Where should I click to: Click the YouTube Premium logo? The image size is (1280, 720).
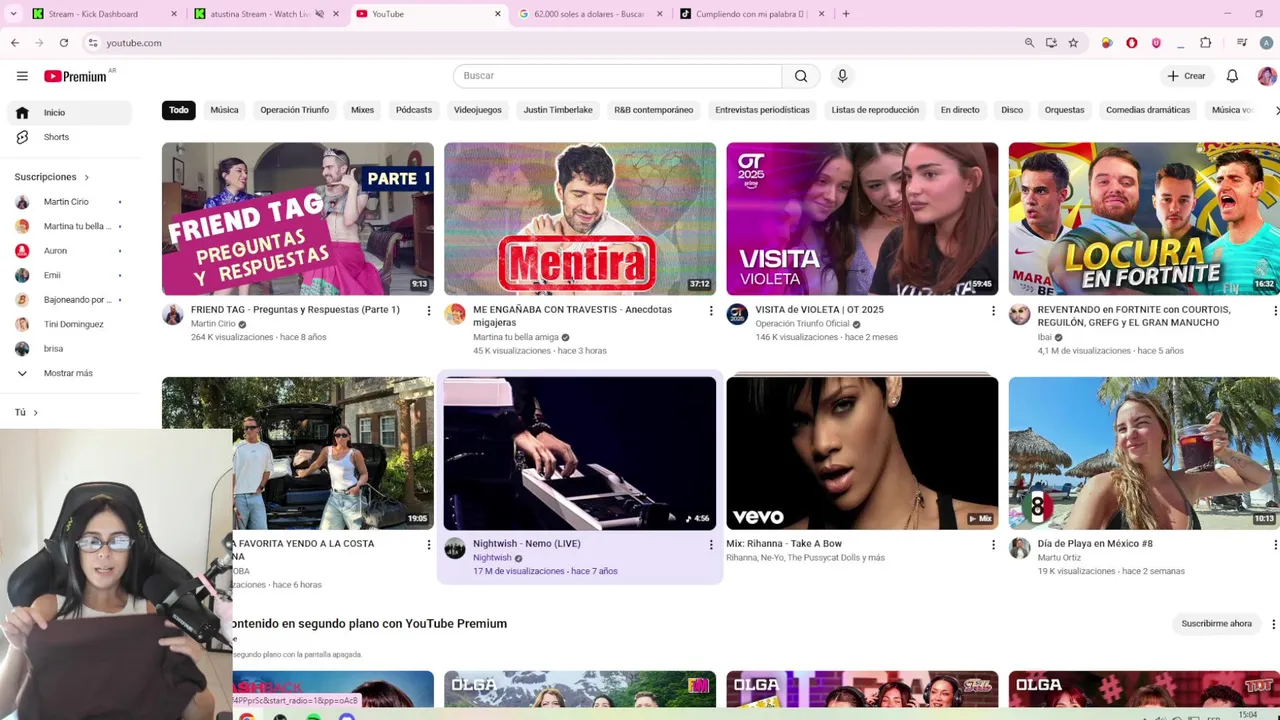point(75,76)
